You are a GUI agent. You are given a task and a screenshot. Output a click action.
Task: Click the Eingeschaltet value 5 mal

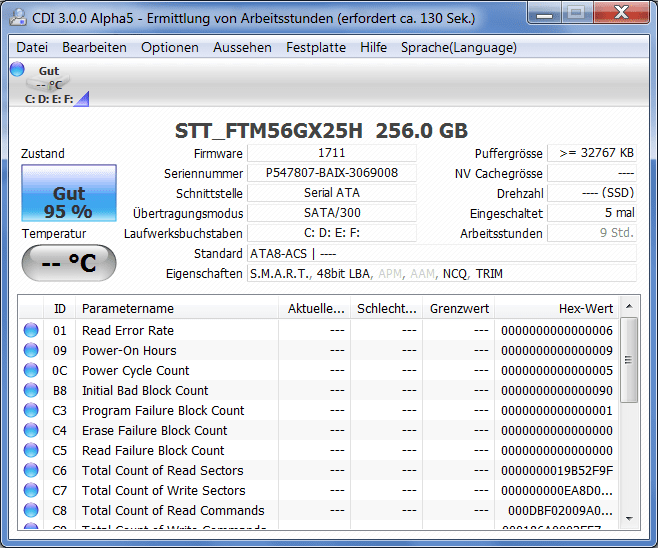point(592,213)
